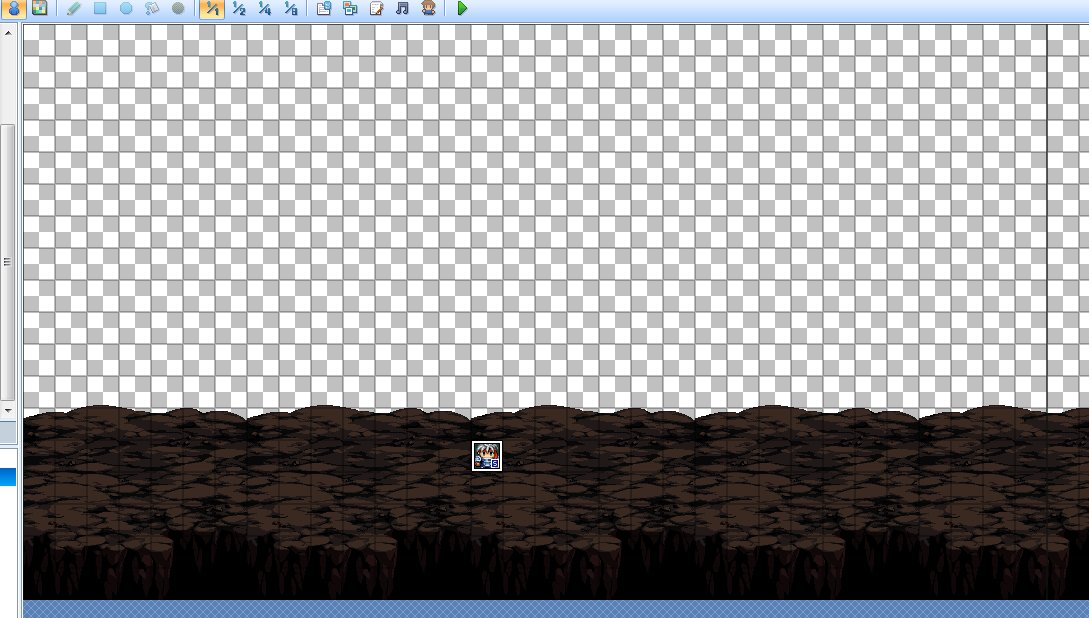Open the Script Editor
This screenshot has height=618, width=1089.
coord(376,8)
